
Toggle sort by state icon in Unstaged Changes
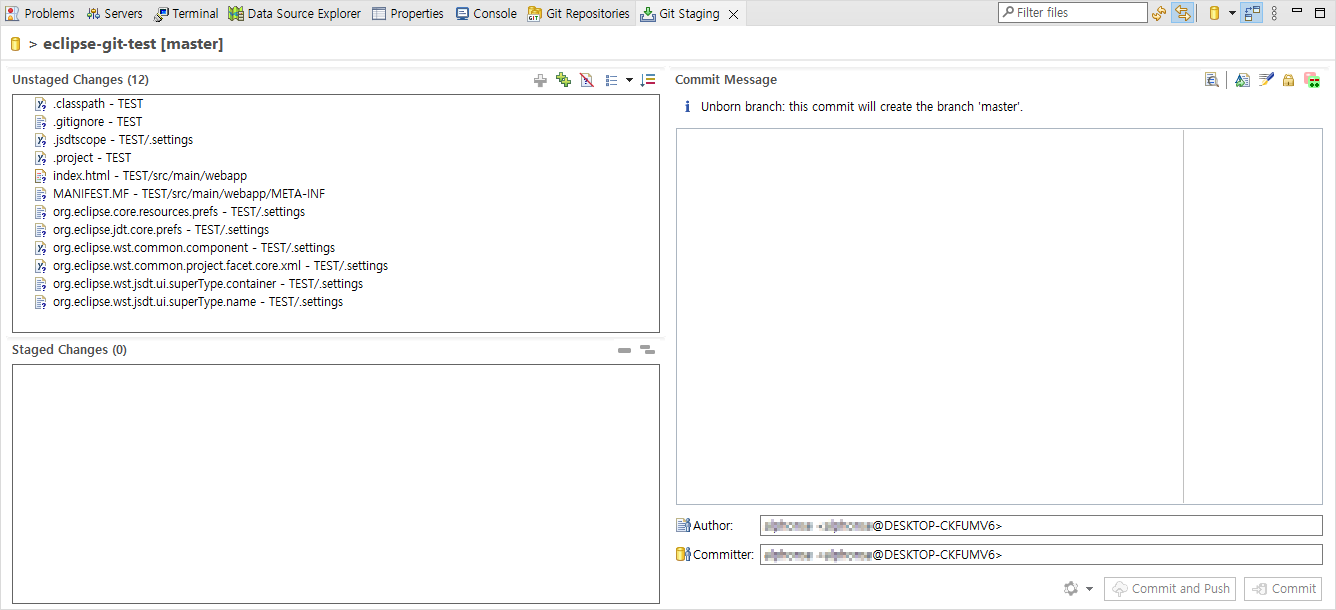pyautogui.click(x=648, y=80)
